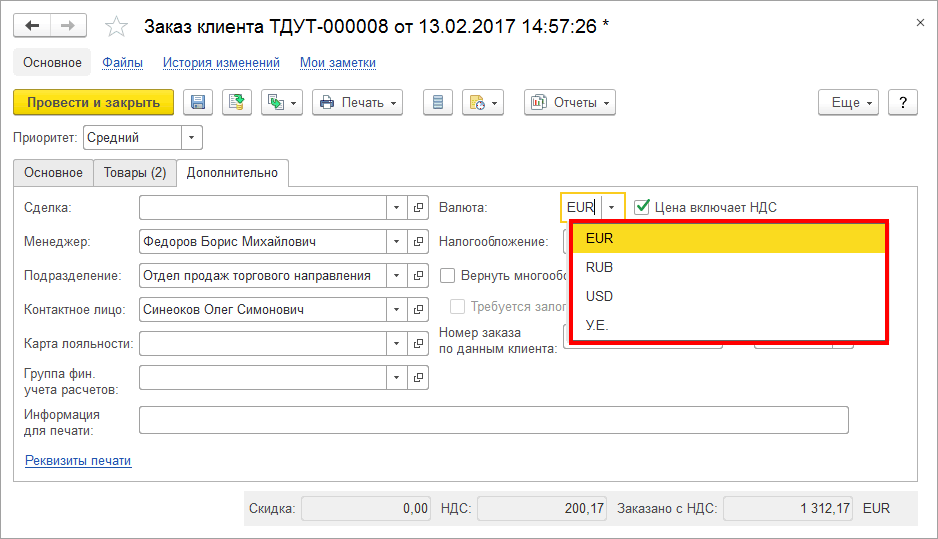Enable Вернуть многооборотную тару checkbox

tap(448, 275)
